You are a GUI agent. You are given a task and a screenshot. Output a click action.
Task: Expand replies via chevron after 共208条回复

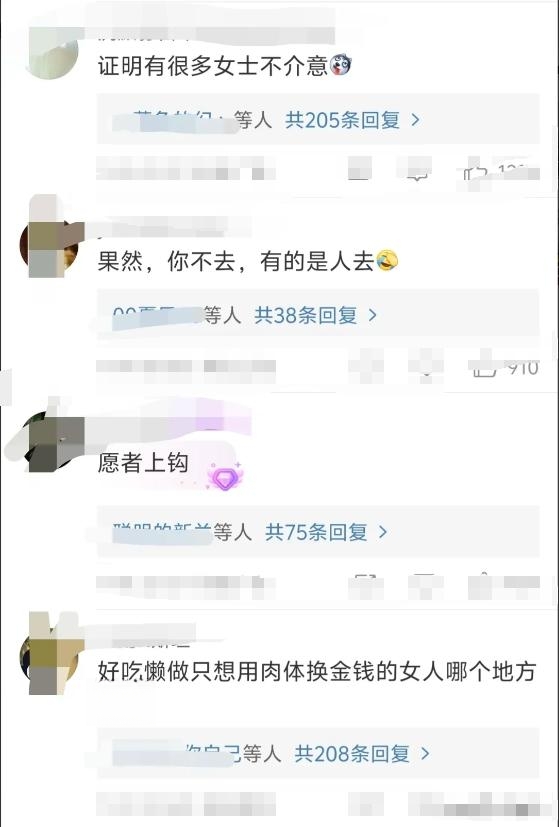point(426,754)
